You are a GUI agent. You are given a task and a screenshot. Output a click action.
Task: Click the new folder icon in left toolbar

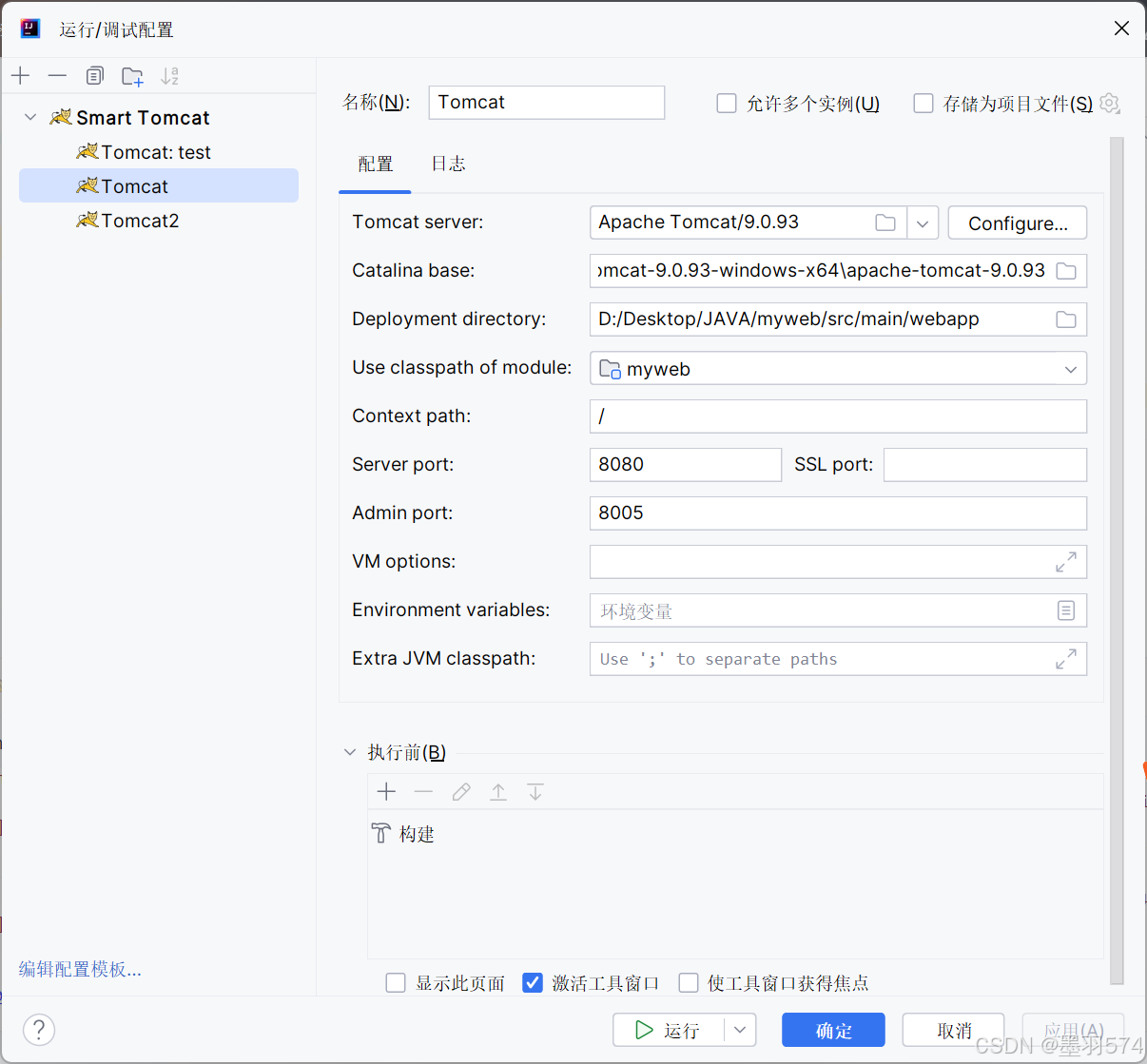pos(132,75)
